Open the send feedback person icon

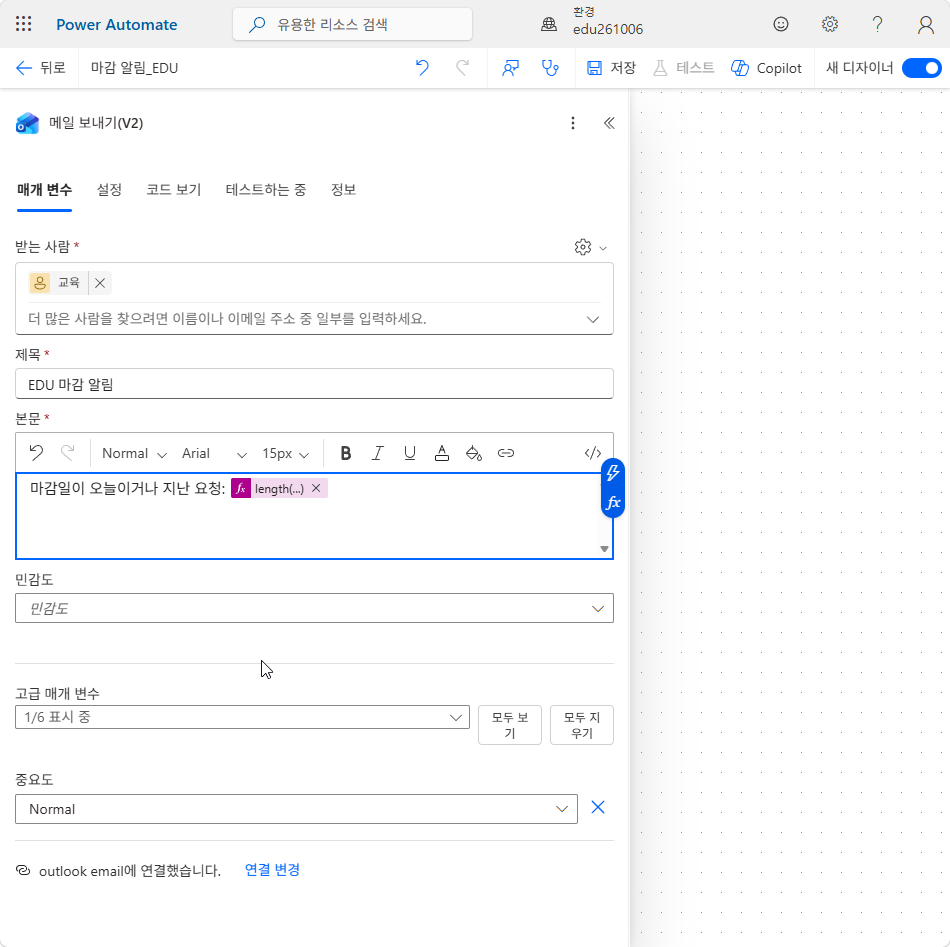(510, 68)
